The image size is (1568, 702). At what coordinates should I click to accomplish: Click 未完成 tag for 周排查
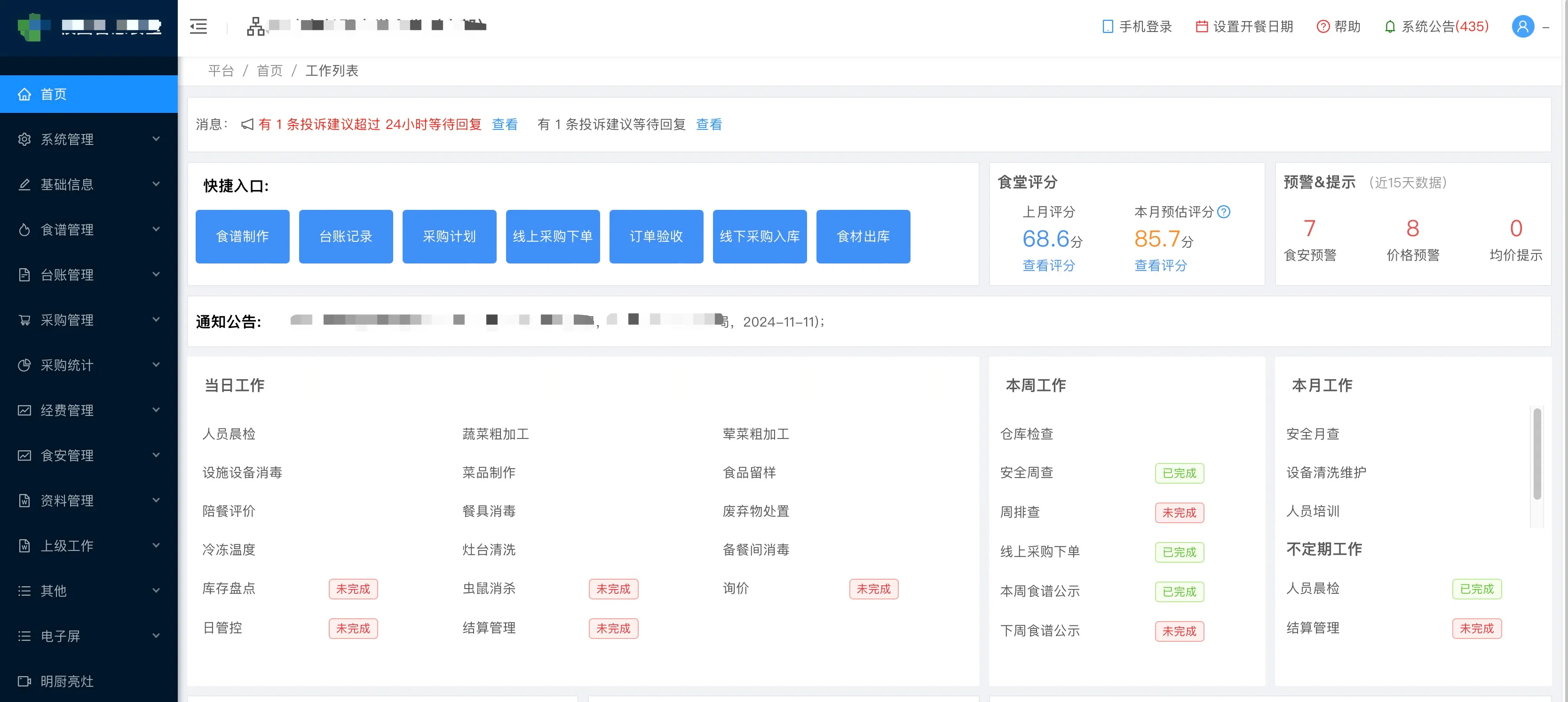[1179, 513]
